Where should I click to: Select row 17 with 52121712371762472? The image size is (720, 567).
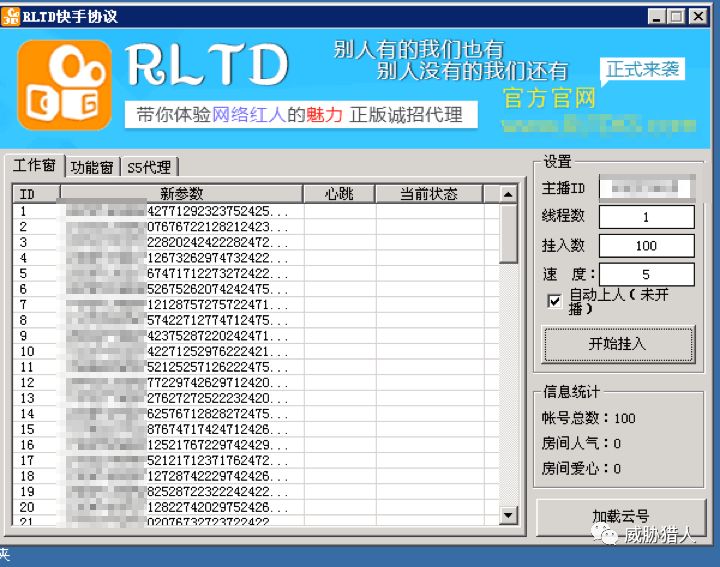(x=256, y=461)
